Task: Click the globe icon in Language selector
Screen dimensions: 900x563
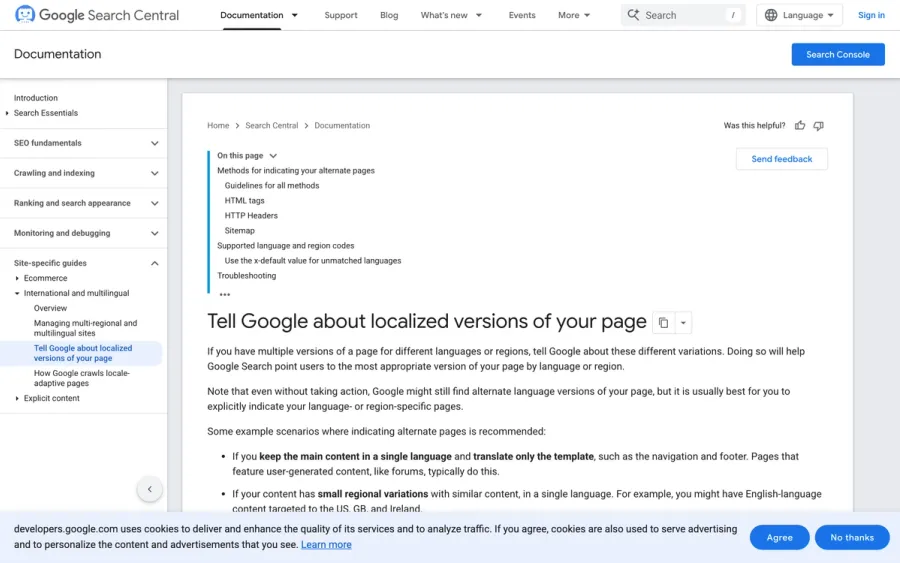Action: (x=771, y=15)
